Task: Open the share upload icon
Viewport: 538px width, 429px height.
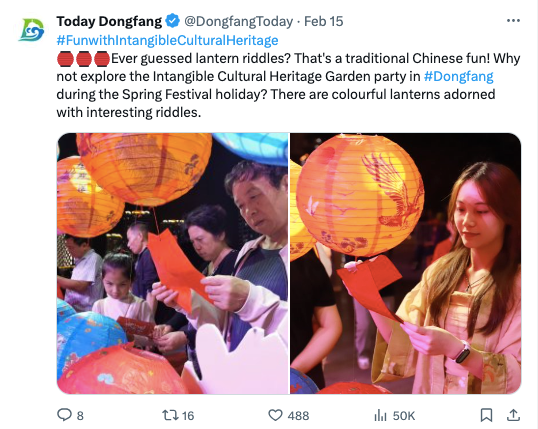Action: [513, 415]
